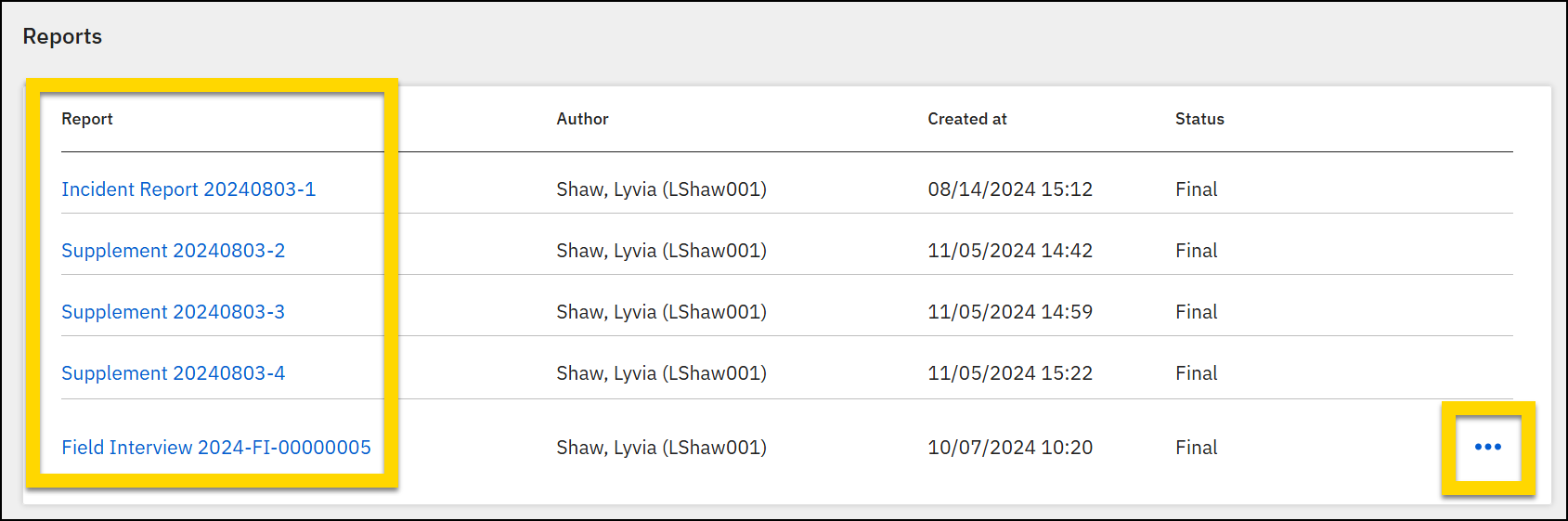Viewport: 1568px width, 521px height.
Task: Click author cell in Supplement 20240803-3 row
Action: coord(662,312)
